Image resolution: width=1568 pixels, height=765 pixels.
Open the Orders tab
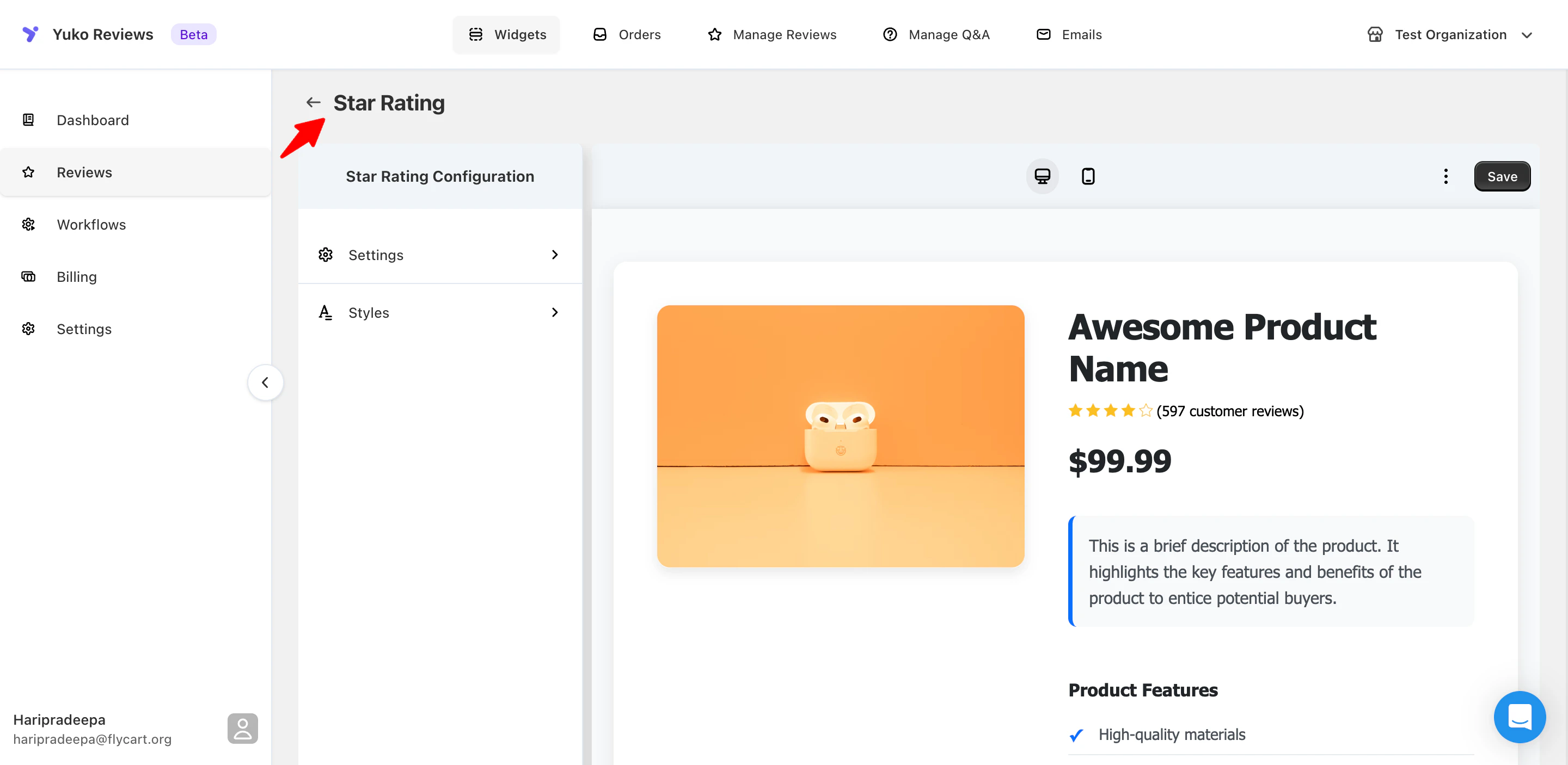click(x=627, y=35)
